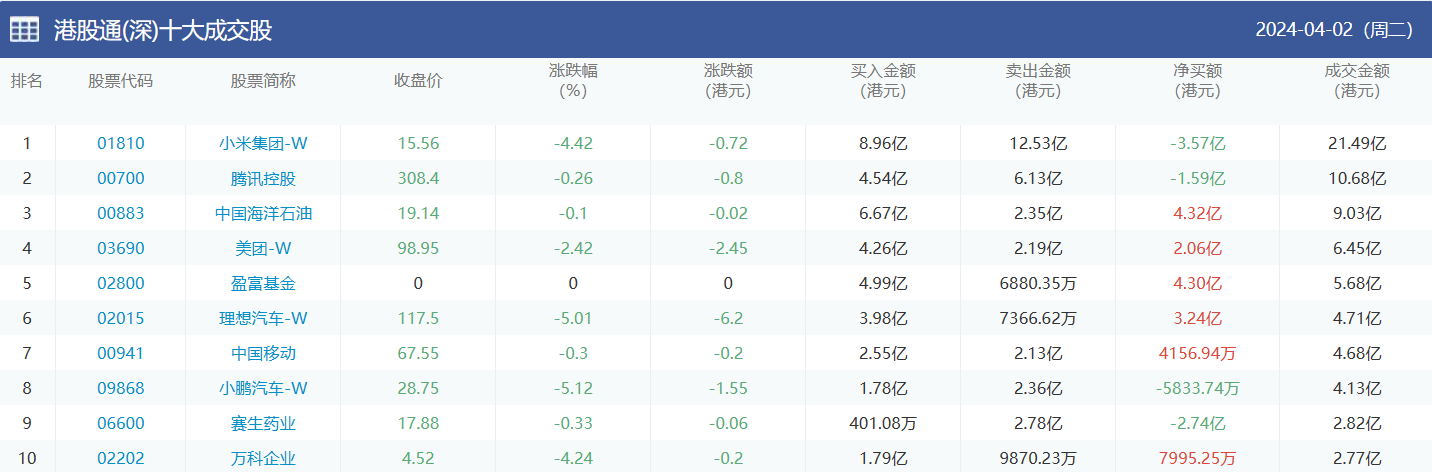This screenshot has width=1432, height=472.
Task: Click stock code 06600
Action: pos(121,423)
